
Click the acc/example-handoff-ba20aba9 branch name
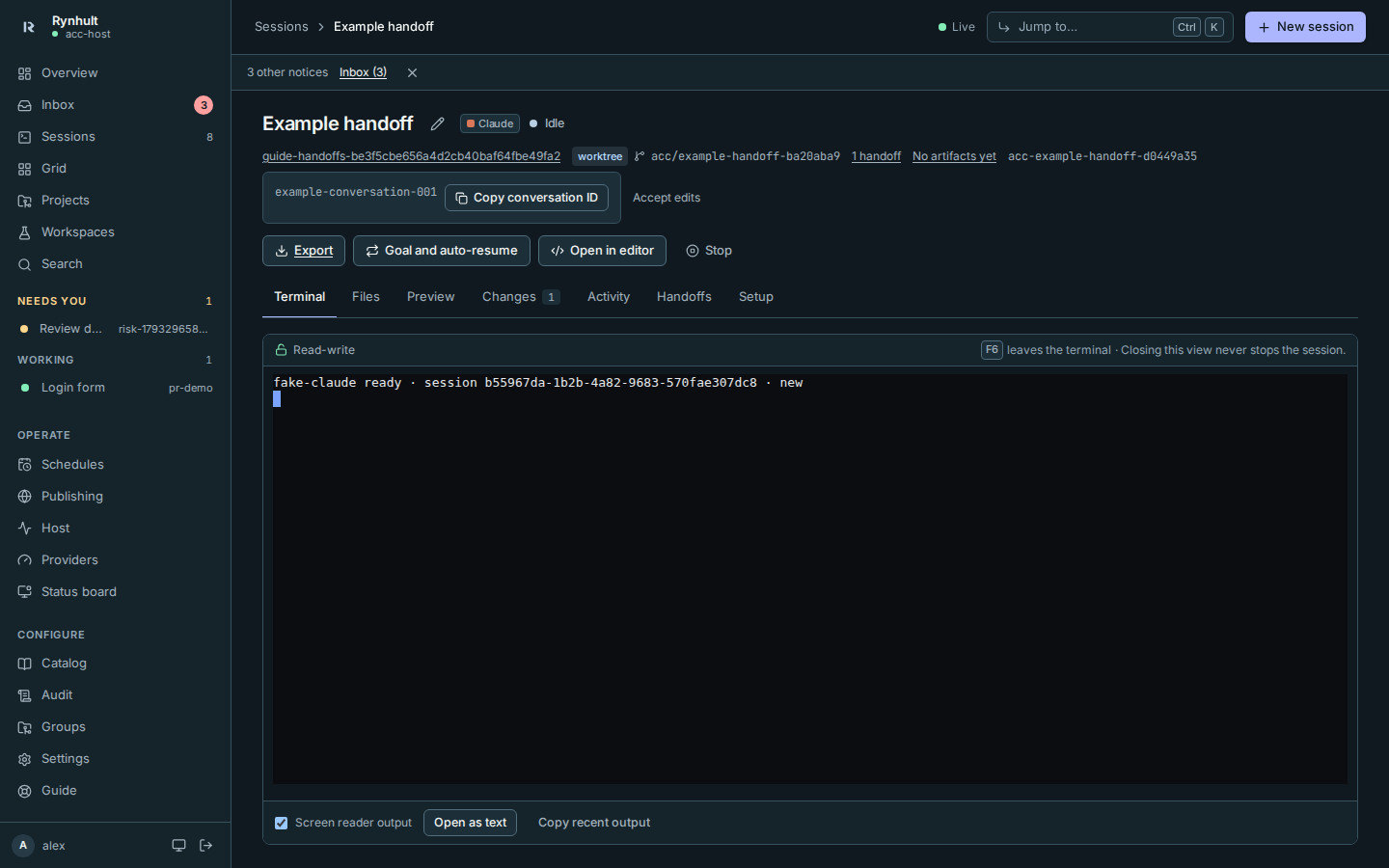(x=745, y=156)
